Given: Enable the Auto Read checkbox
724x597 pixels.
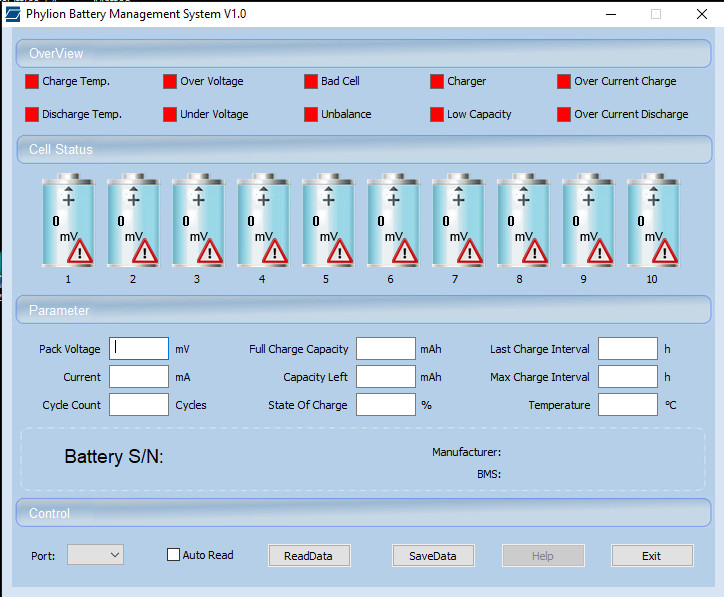Looking at the screenshot, I should (174, 555).
